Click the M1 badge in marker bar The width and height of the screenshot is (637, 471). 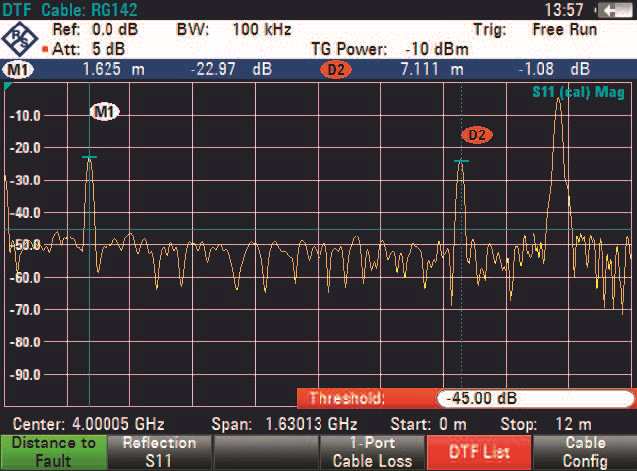click(18, 69)
